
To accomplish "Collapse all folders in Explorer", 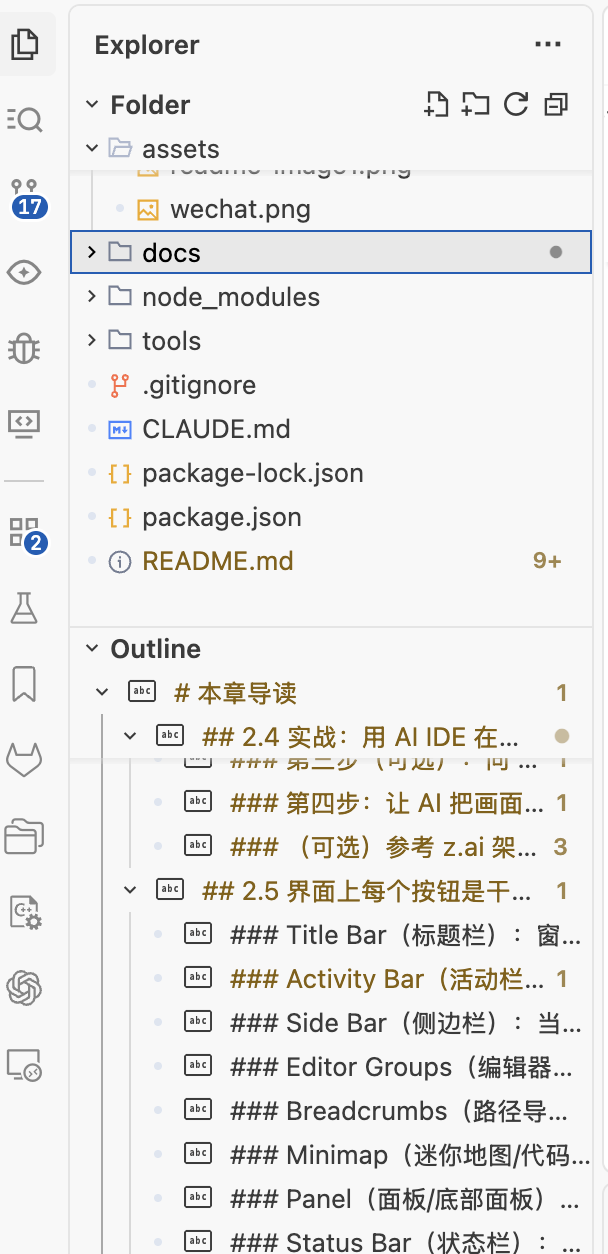I will point(556,105).
